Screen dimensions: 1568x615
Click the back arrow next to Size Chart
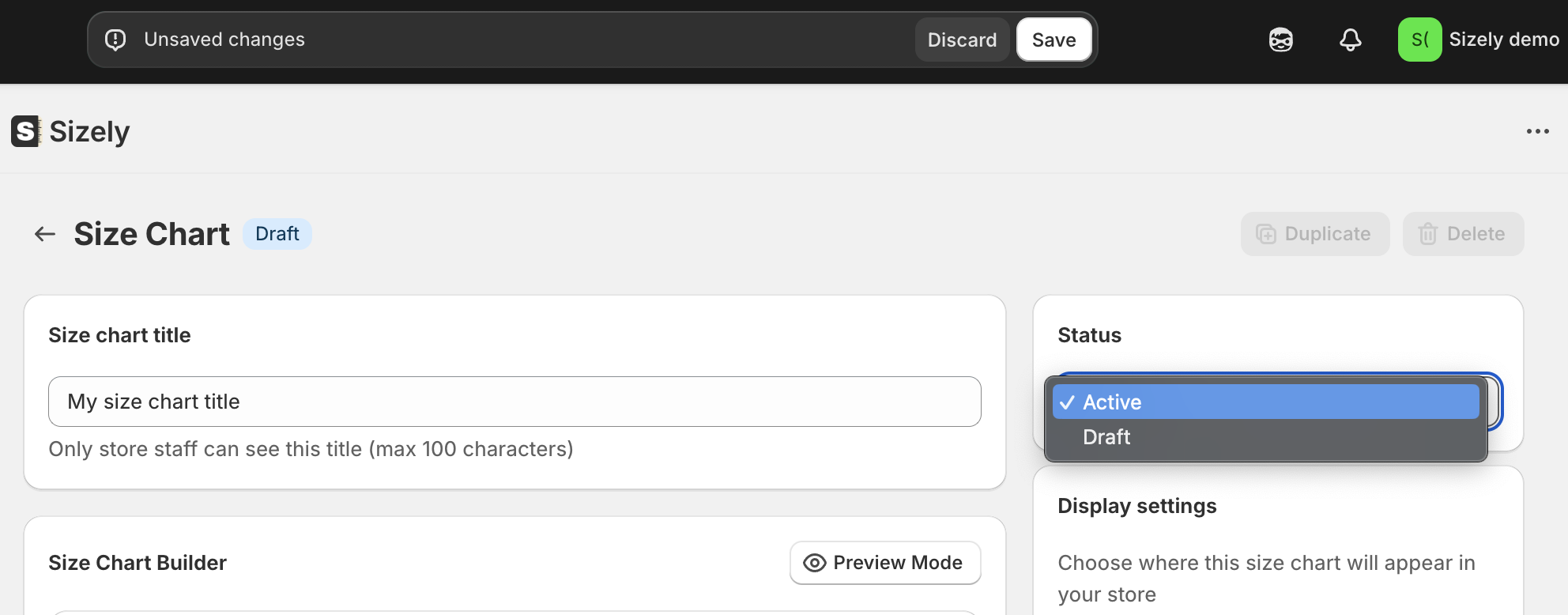[45, 234]
